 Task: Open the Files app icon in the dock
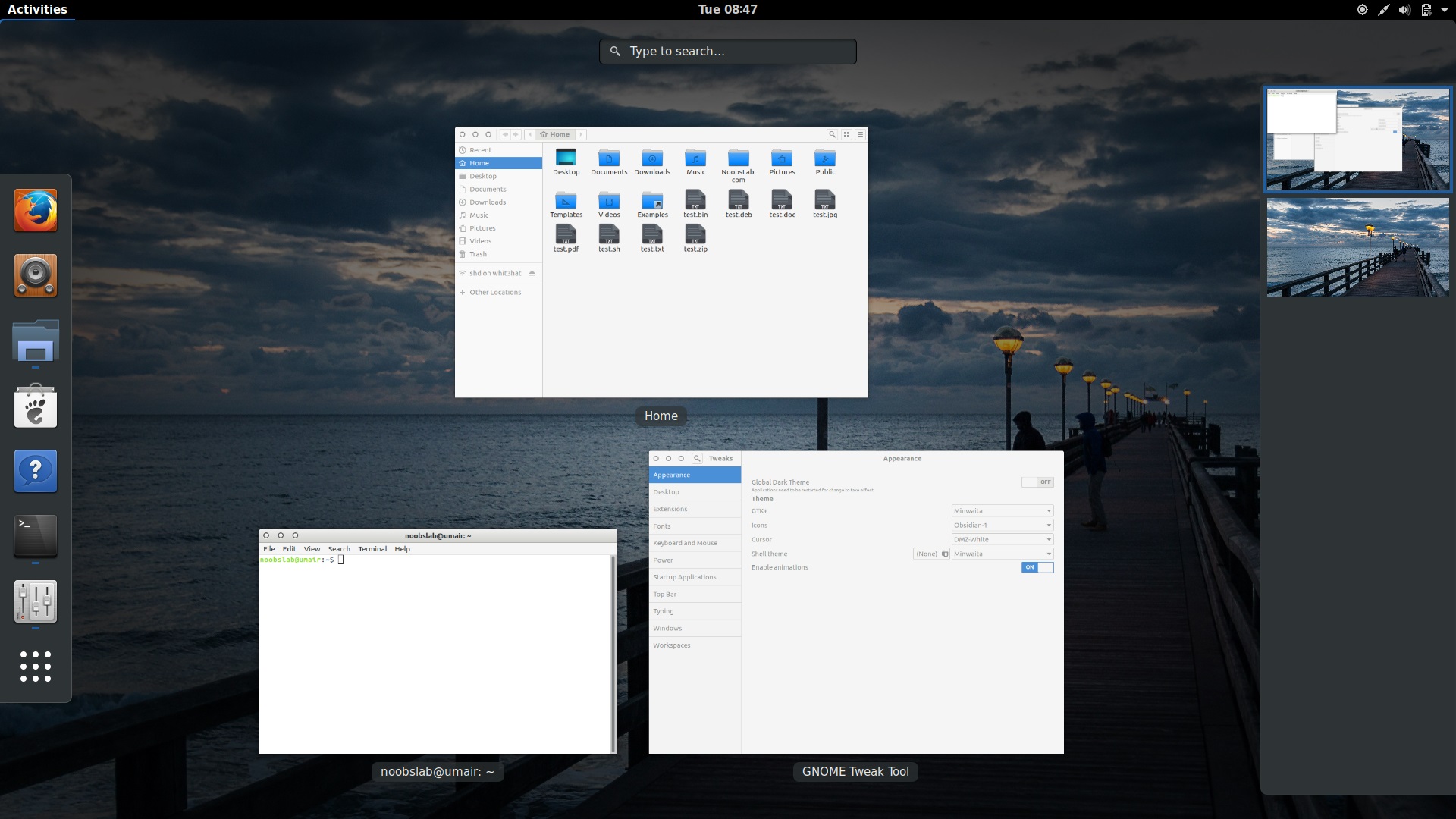[x=35, y=341]
